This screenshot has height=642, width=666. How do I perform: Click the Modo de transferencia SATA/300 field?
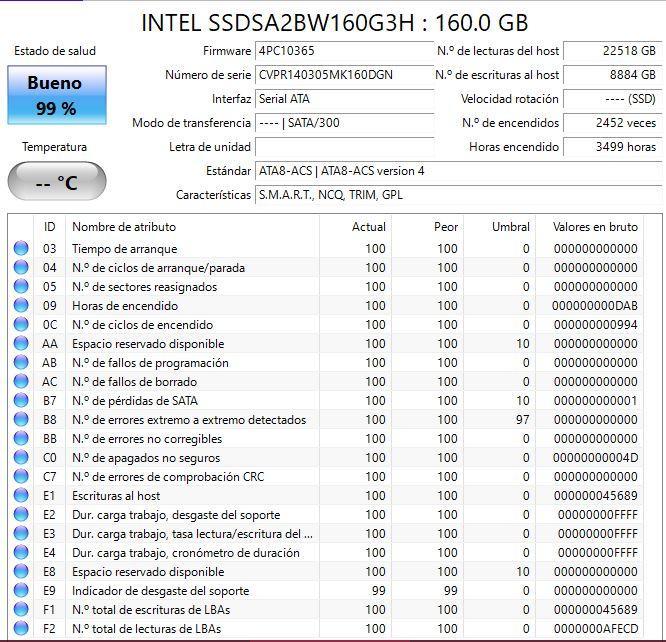pyautogui.click(x=344, y=123)
